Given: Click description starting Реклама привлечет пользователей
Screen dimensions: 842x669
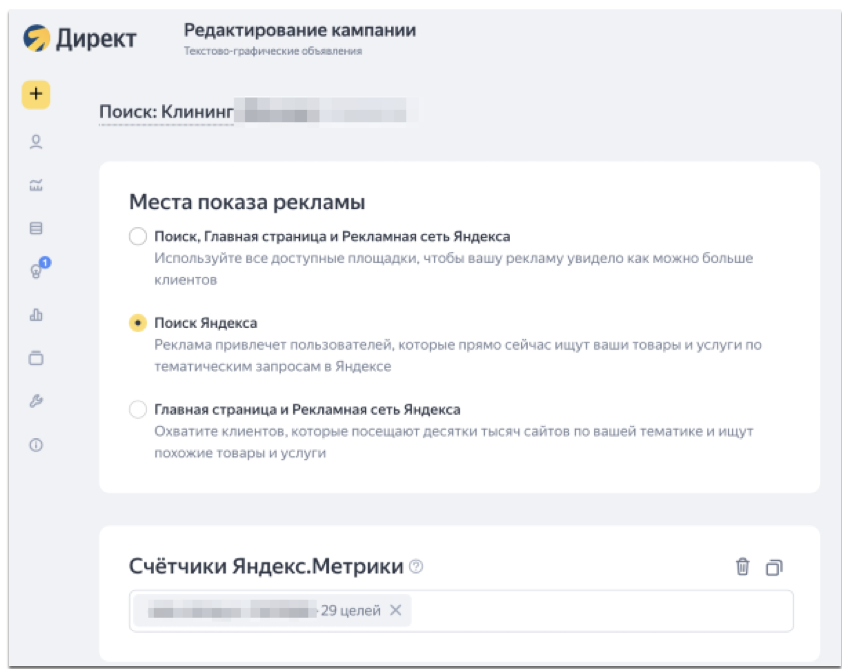Looking at the screenshot, I should click(x=458, y=355).
